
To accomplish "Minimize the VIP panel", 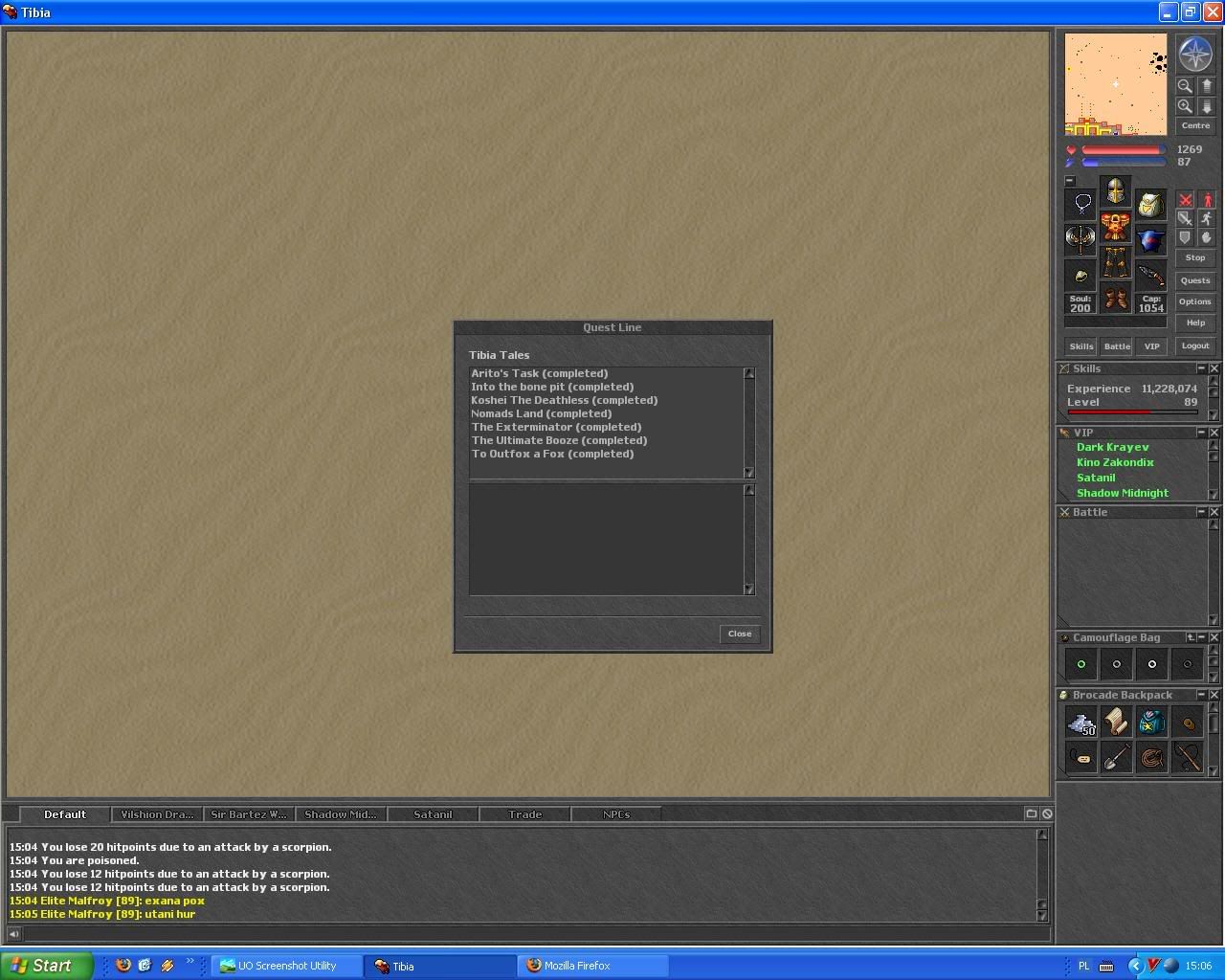I will click(x=1201, y=433).
